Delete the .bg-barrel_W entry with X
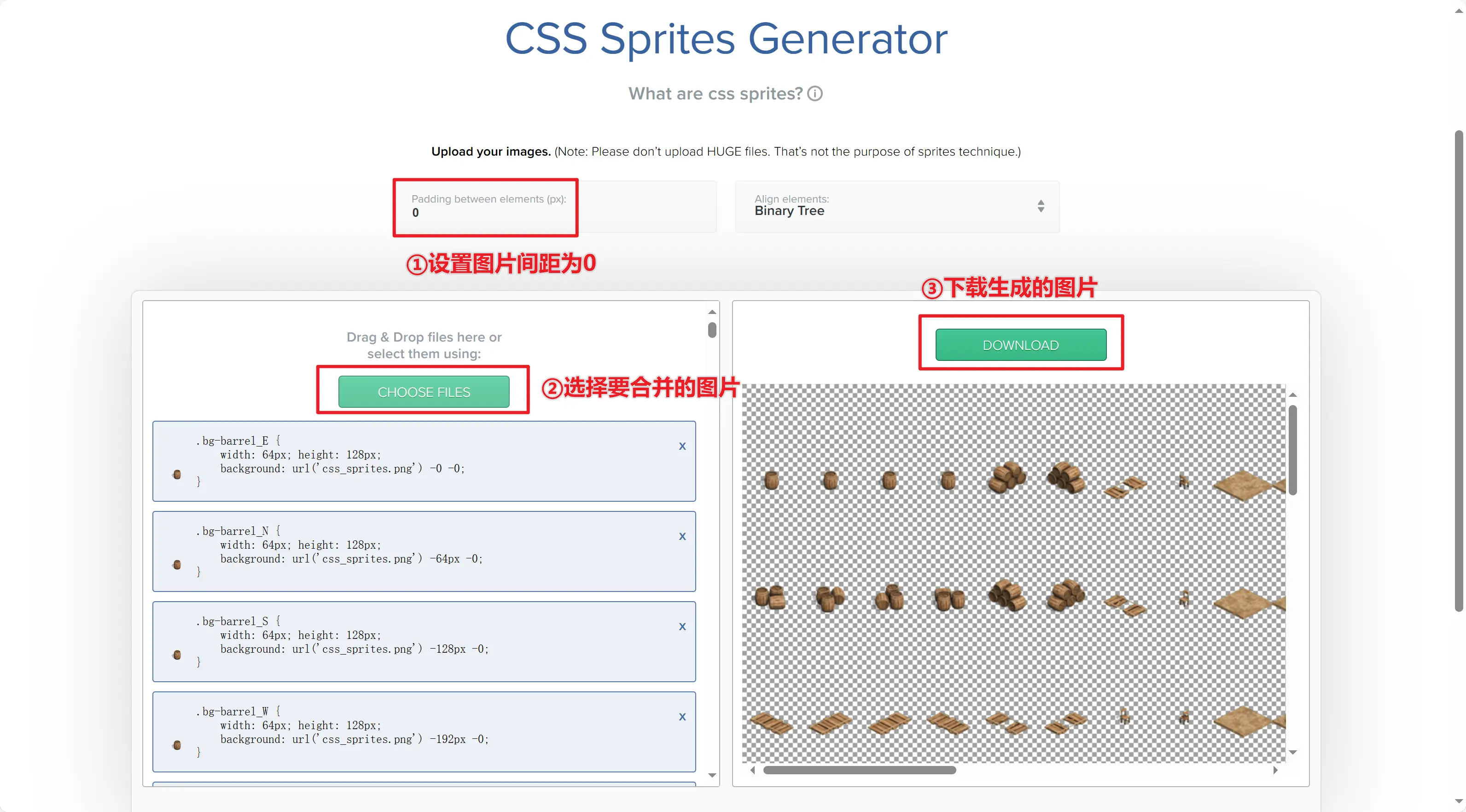 (x=682, y=717)
